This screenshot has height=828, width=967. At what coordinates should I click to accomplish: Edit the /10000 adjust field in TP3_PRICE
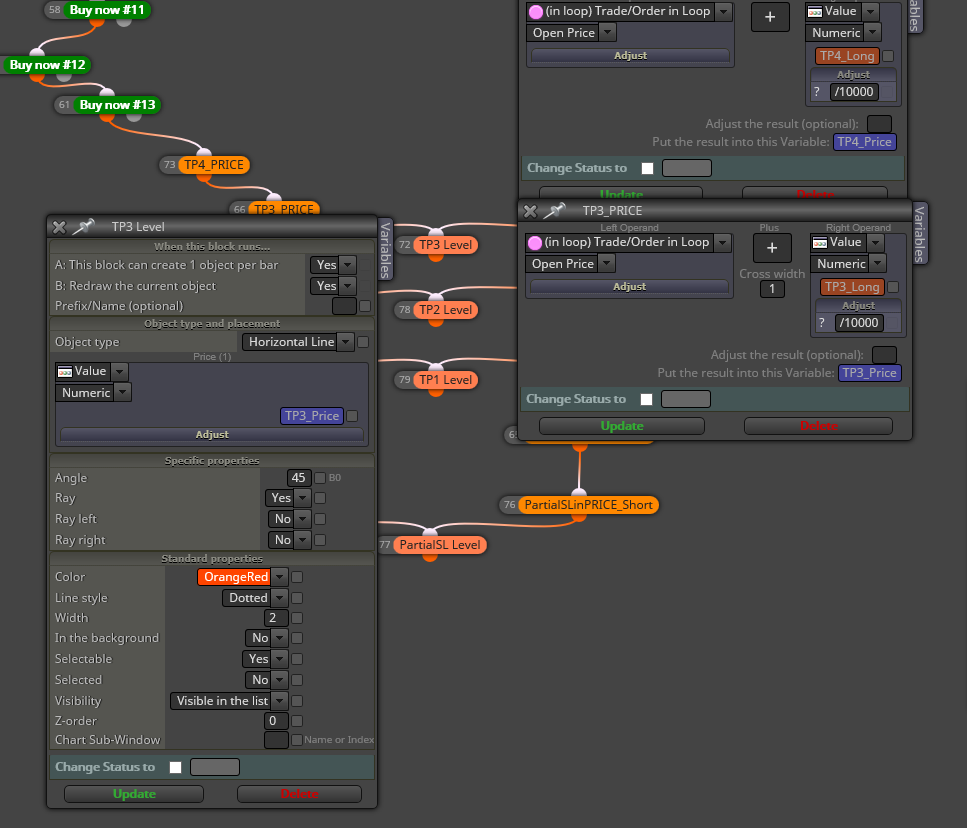858,323
